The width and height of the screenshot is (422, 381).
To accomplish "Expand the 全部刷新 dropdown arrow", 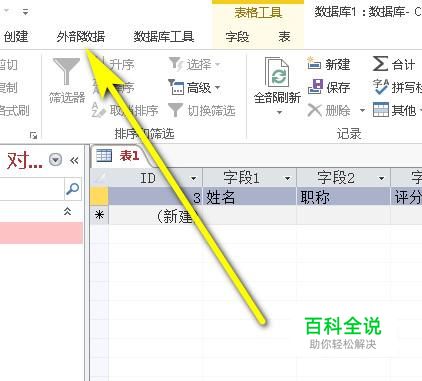I will pyautogui.click(x=279, y=112).
